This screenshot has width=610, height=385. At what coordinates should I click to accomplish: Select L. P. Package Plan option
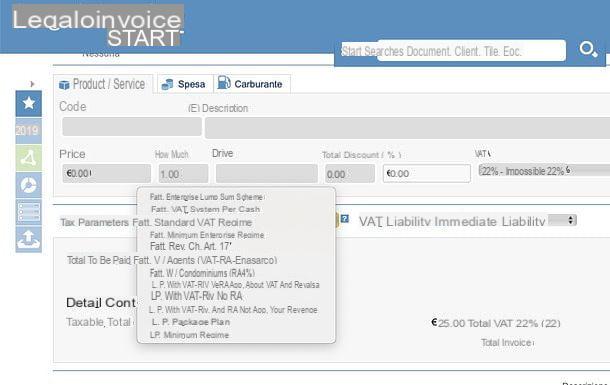[x=191, y=322]
